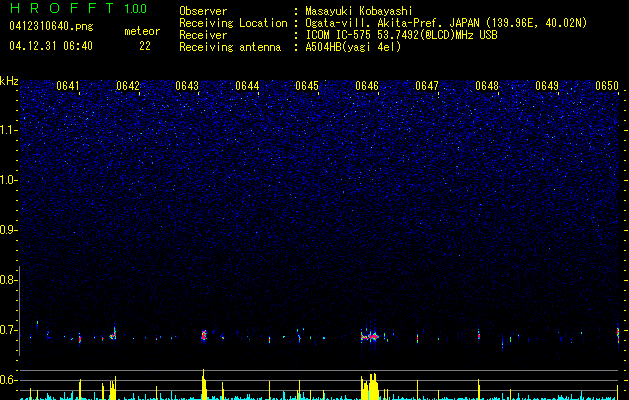Click the tallest yellow power peak after 0643
This screenshot has height=400, width=629.
[x=204, y=384]
